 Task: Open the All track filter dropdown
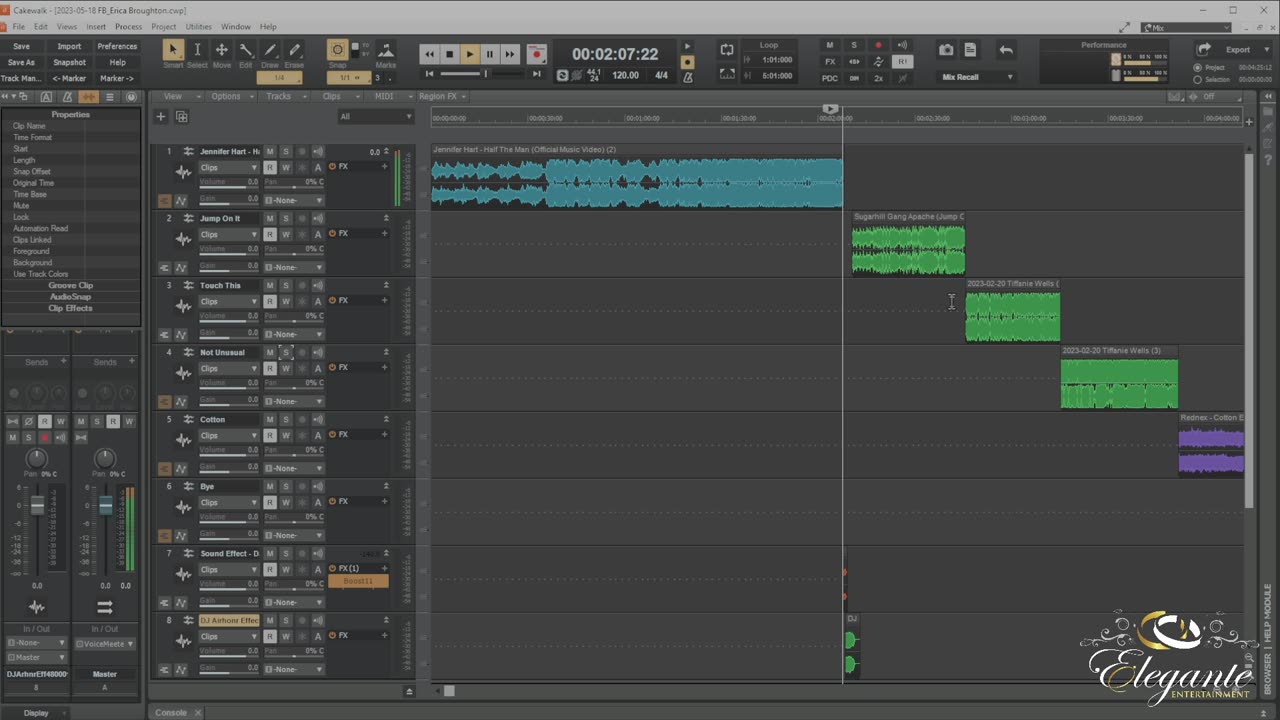tap(375, 117)
